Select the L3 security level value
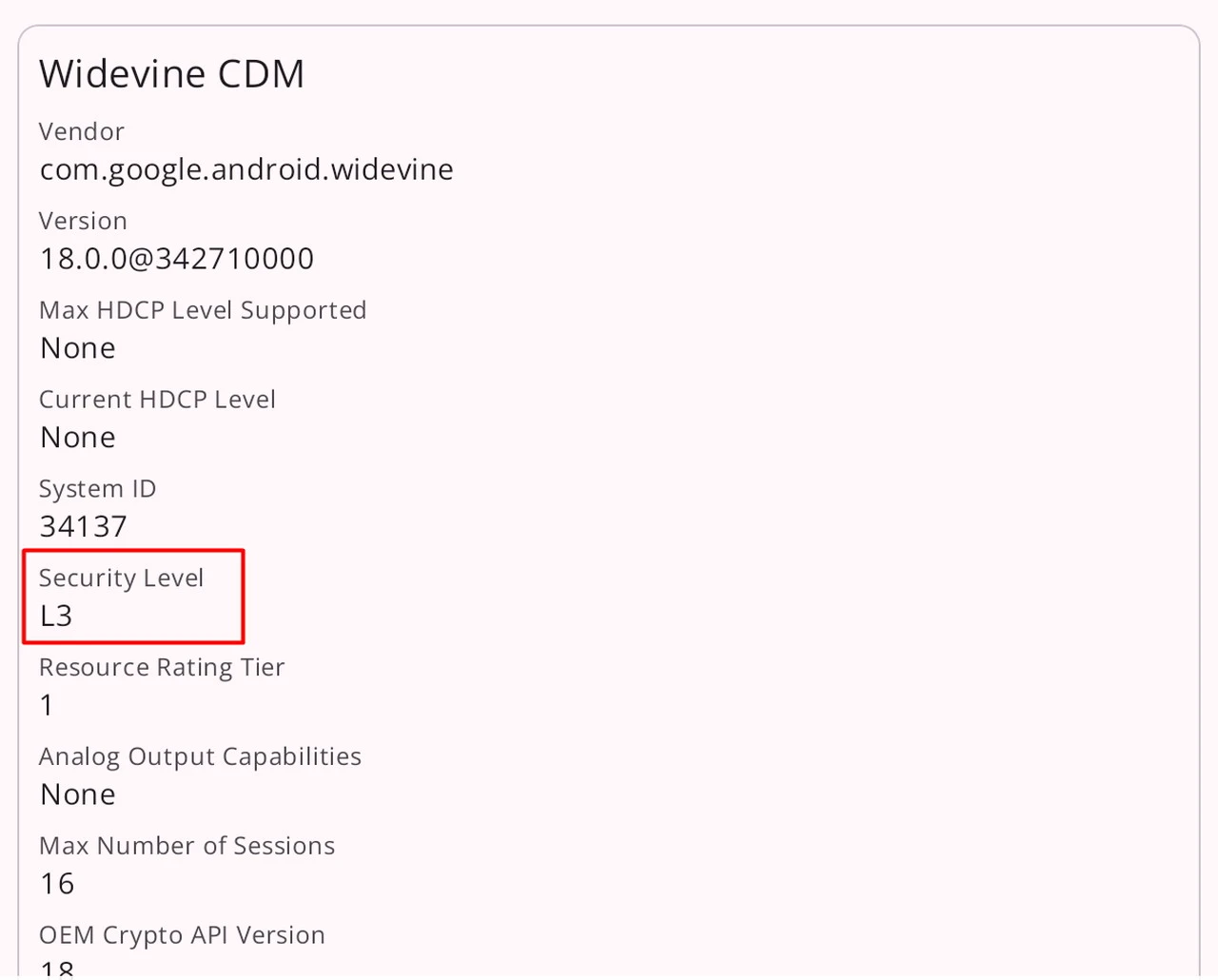Viewport: 1218px width, 980px height. click(x=56, y=616)
